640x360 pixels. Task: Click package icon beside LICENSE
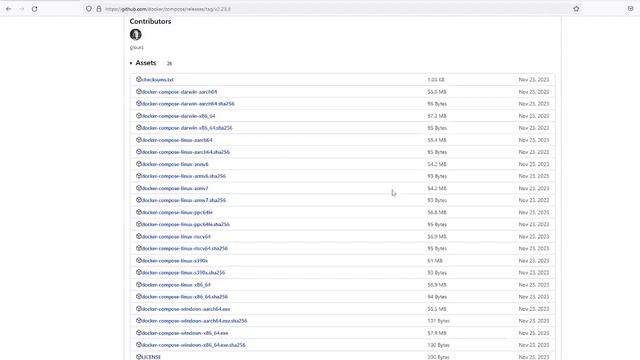click(x=139, y=357)
